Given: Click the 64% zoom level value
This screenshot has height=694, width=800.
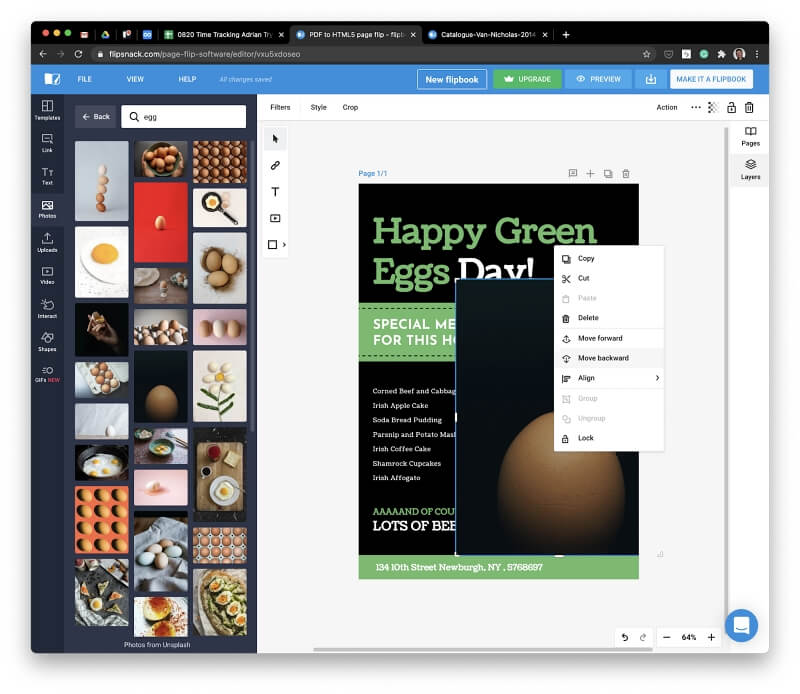Looking at the screenshot, I should [x=689, y=637].
